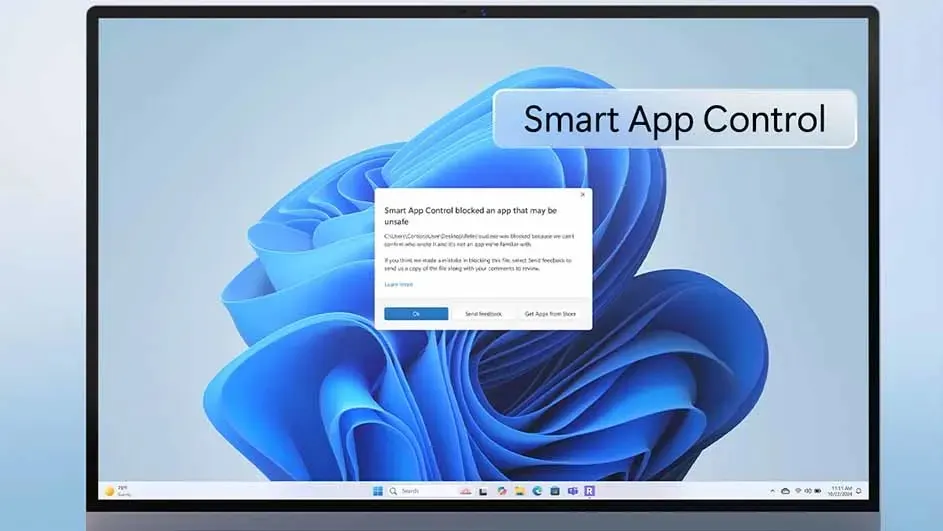Follow the Learn more link
Image resolution: width=943 pixels, height=531 pixels.
pos(398,284)
